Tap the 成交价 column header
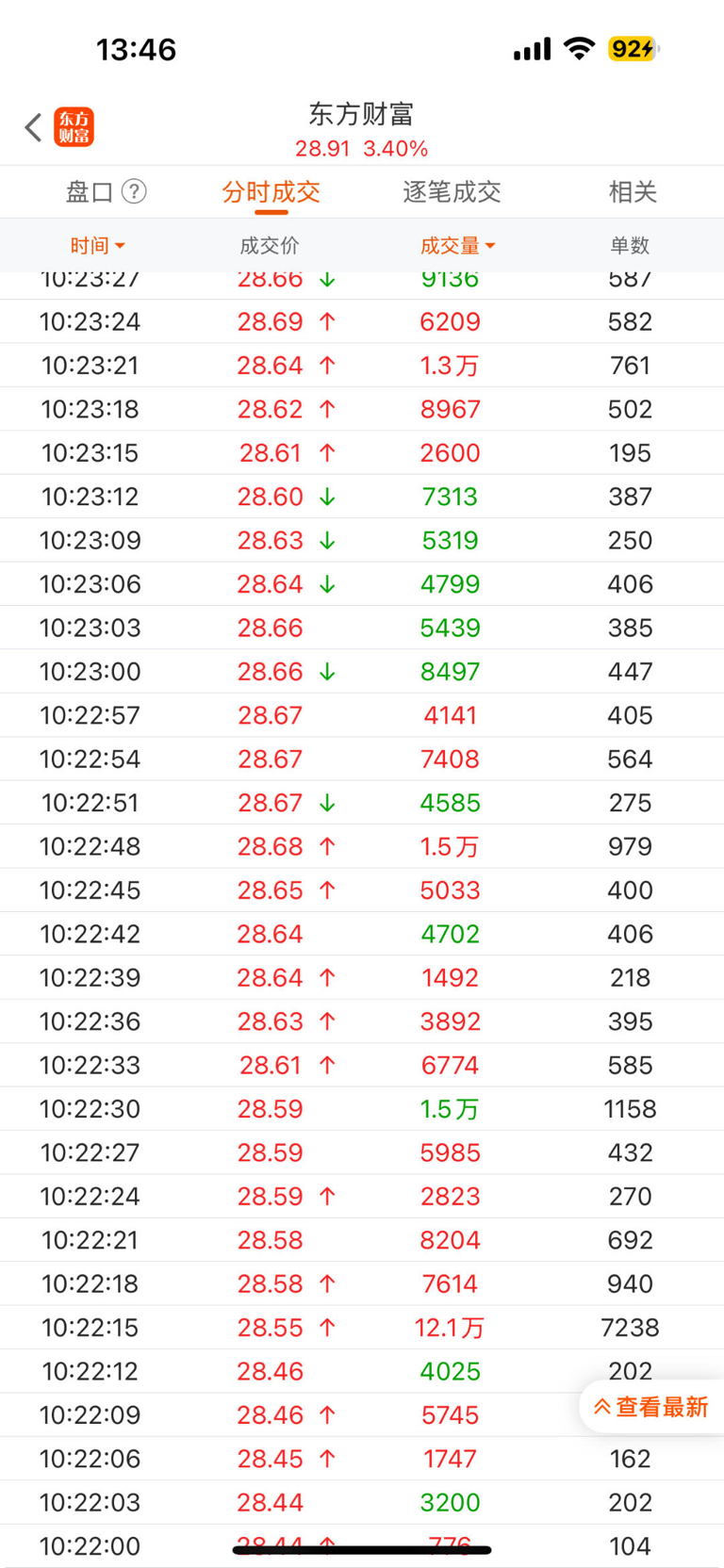The width and height of the screenshot is (724, 1568). coord(270,246)
